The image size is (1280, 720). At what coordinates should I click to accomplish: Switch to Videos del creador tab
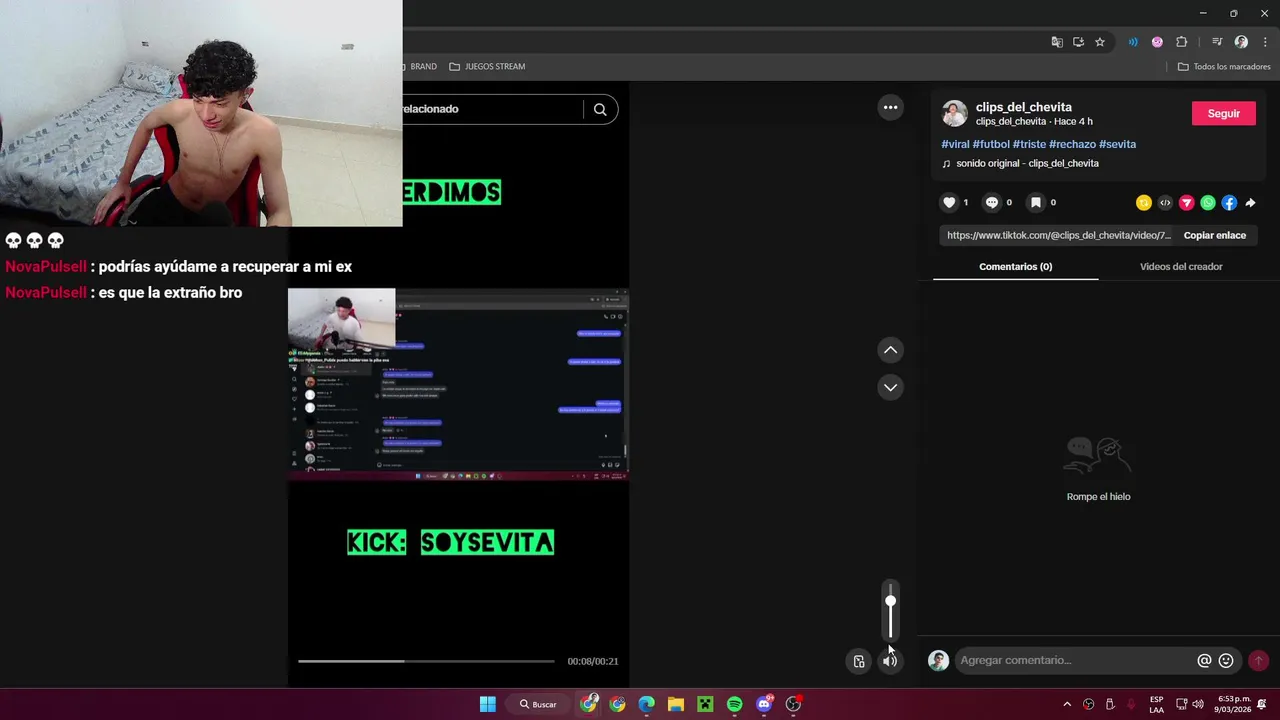1181,266
